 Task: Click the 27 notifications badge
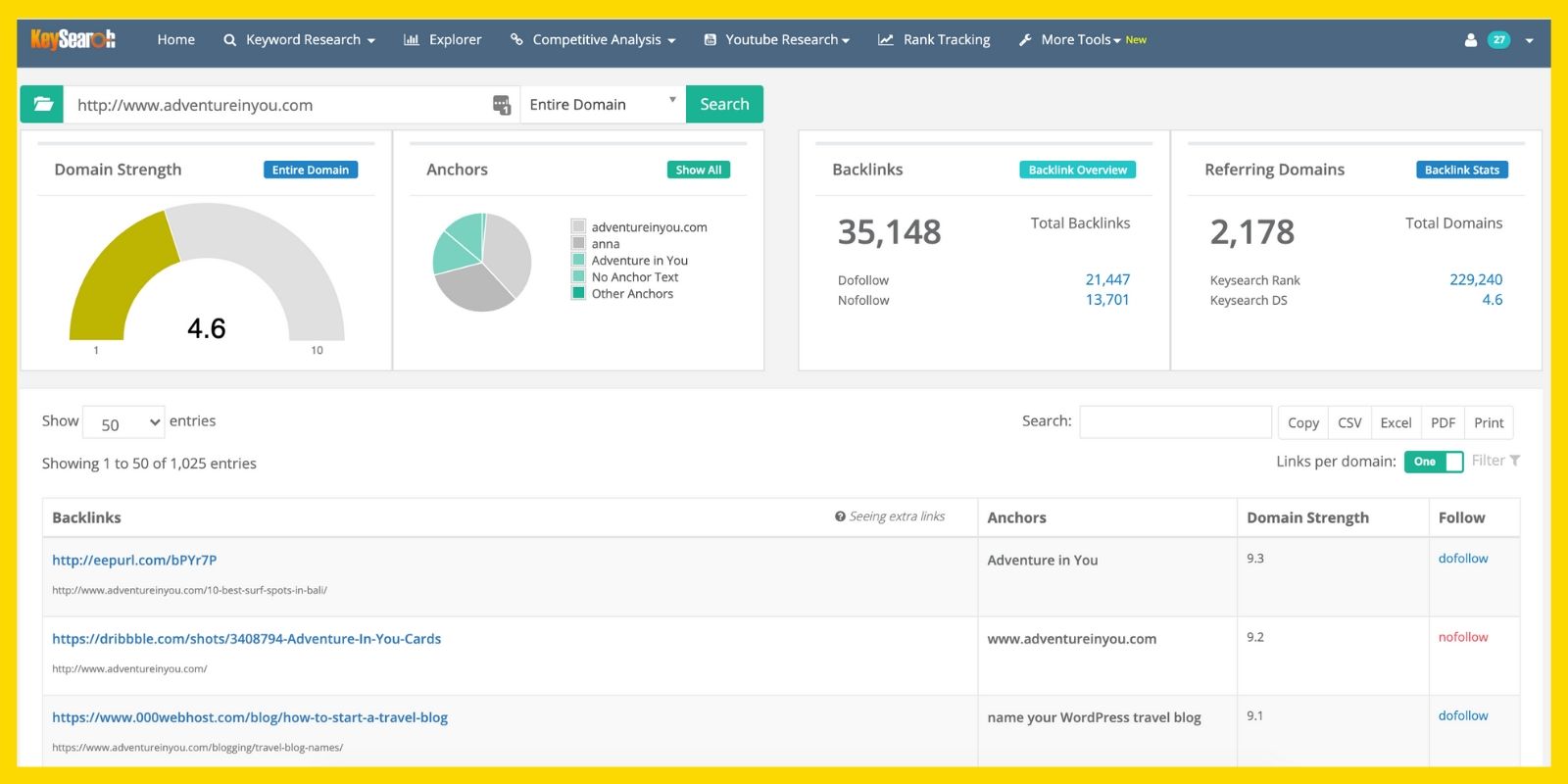(1498, 40)
